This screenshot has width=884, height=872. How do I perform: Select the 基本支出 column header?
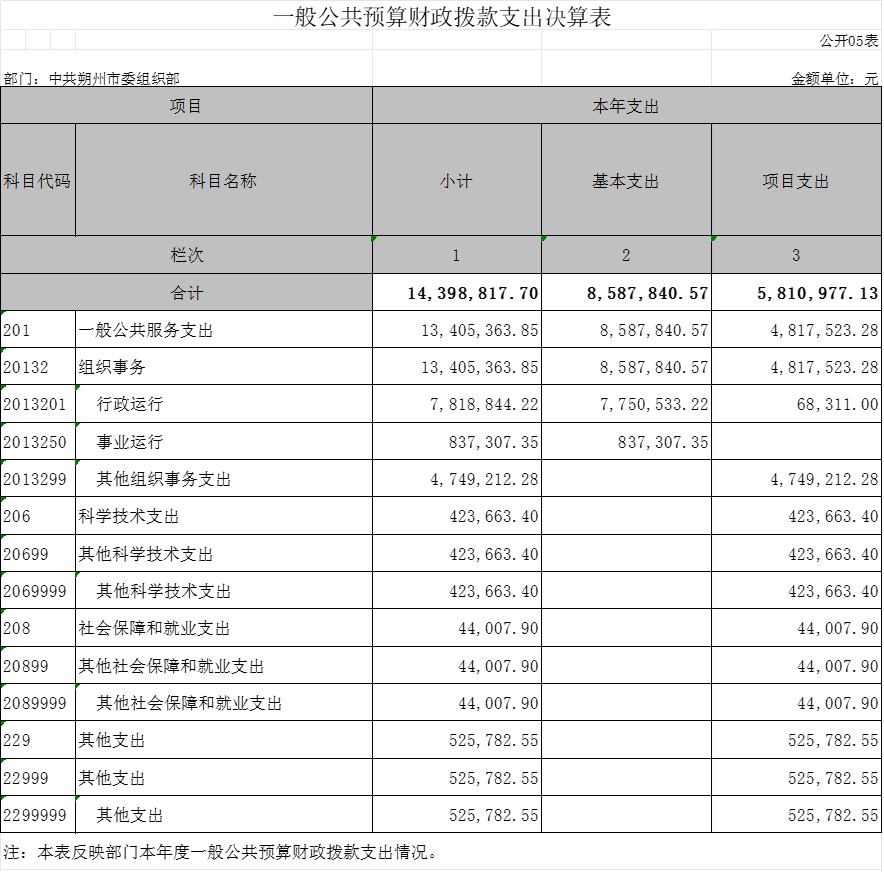point(626,180)
